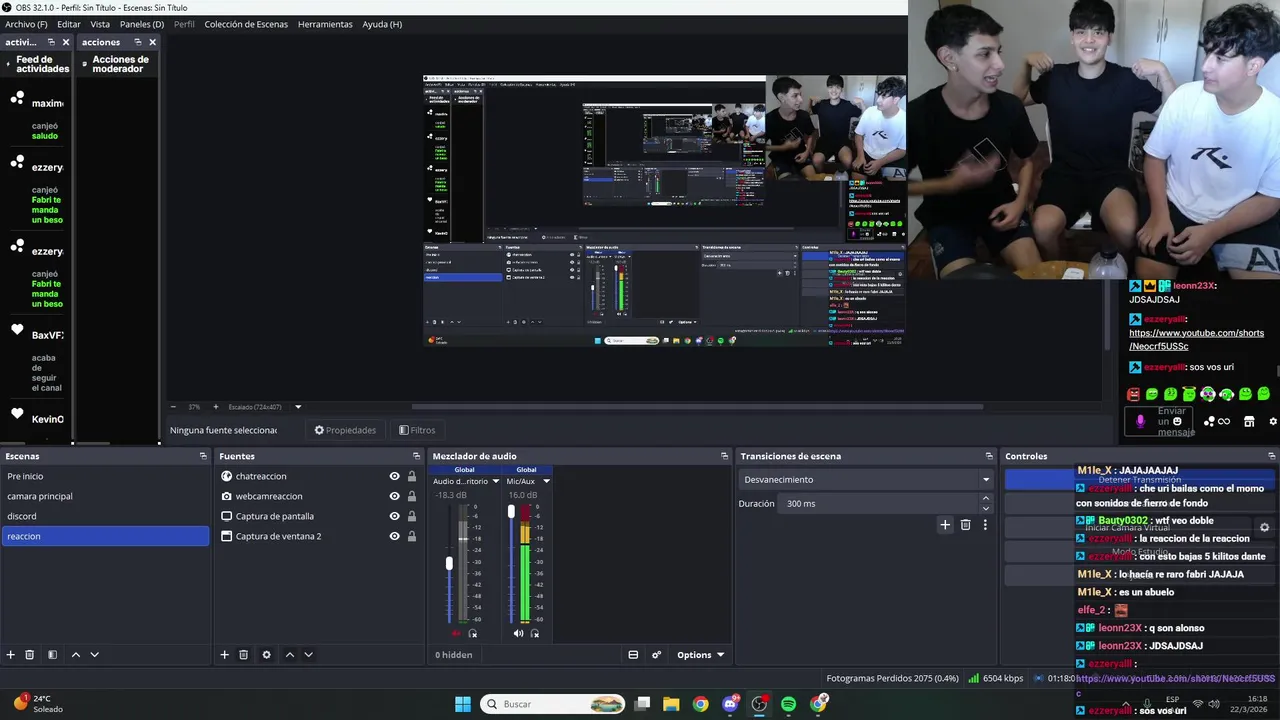1280x720 pixels.
Task: Add a new source in Fuentes
Action: click(224, 655)
